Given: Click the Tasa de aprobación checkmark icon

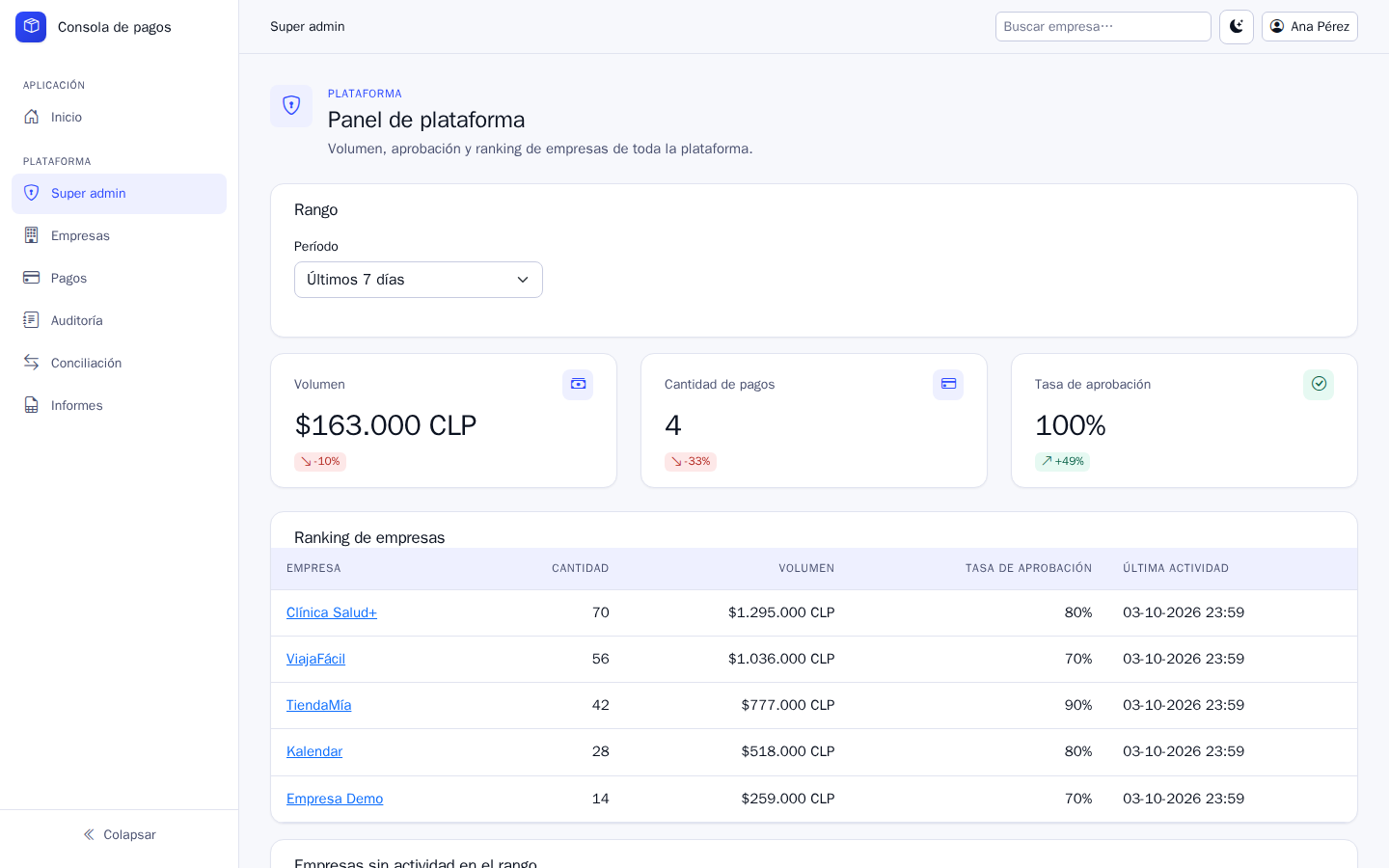Looking at the screenshot, I should coord(1319,384).
